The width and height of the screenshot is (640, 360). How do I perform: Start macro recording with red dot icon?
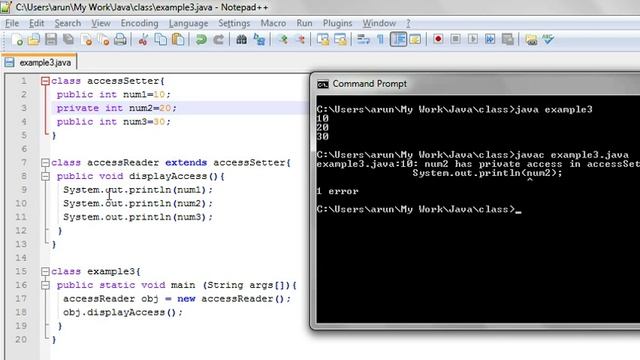438,39
